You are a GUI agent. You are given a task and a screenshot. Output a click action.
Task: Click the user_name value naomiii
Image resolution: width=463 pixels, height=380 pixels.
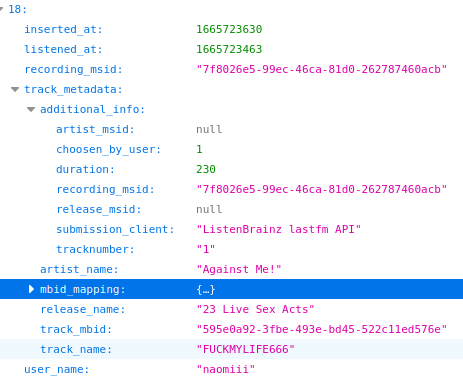pyautogui.click(x=226, y=369)
